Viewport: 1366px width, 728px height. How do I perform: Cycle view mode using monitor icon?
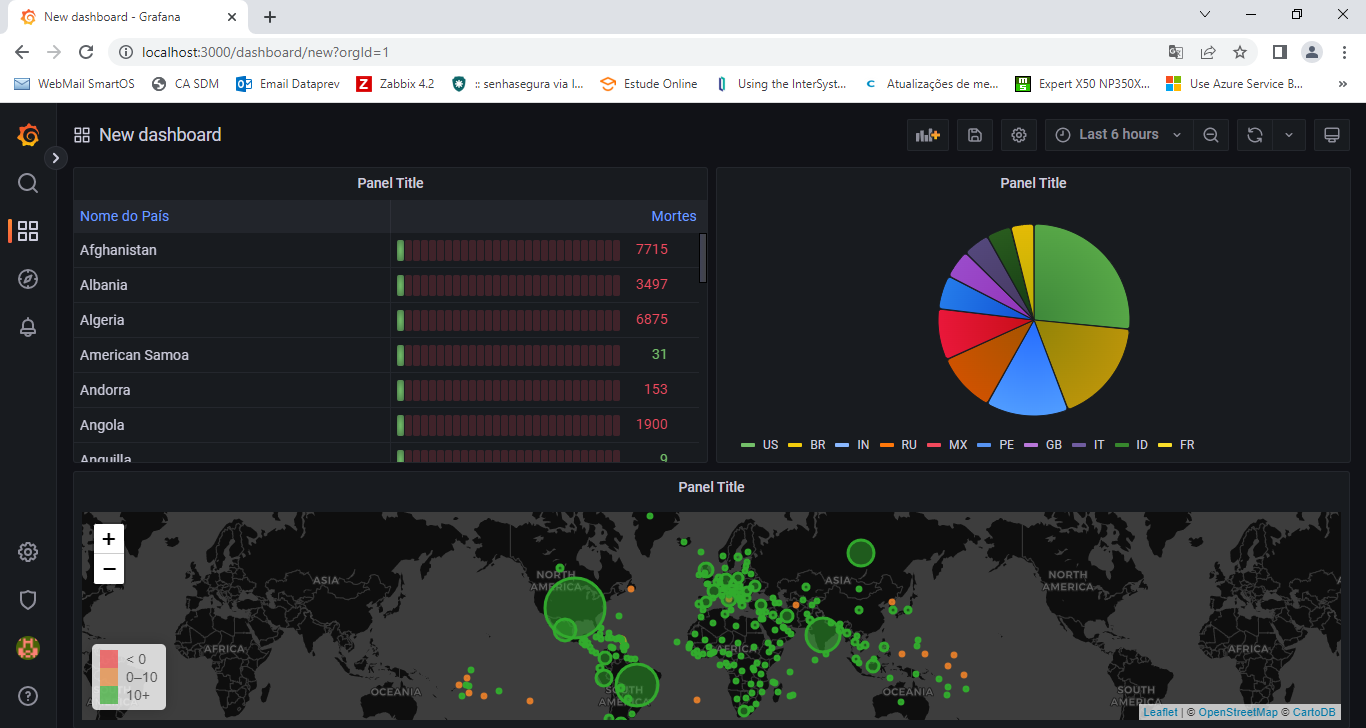1331,135
